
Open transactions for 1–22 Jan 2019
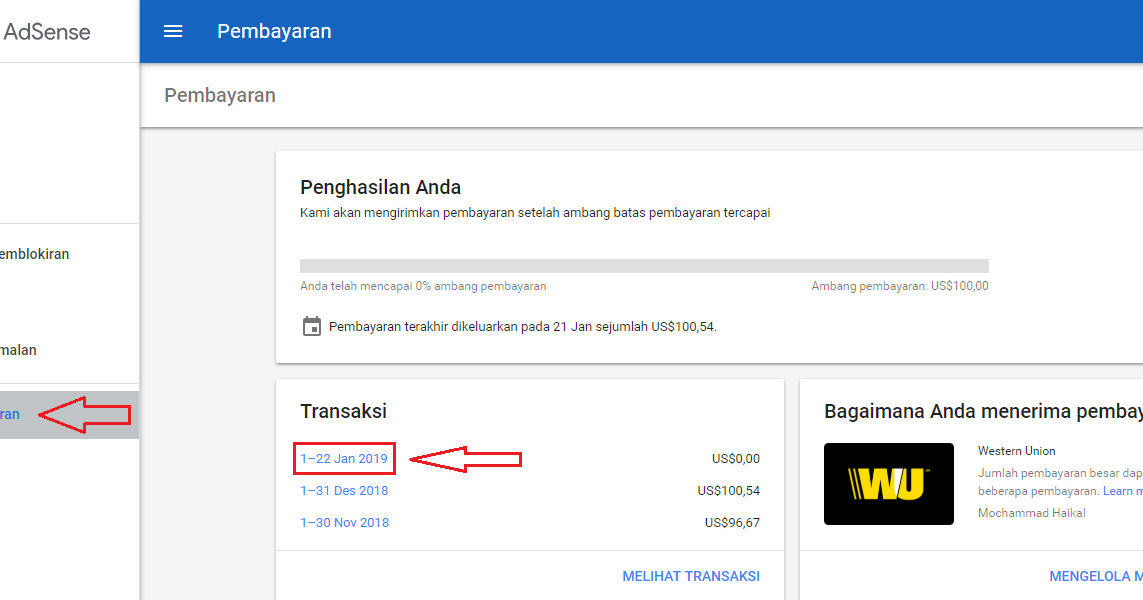pyautogui.click(x=344, y=458)
